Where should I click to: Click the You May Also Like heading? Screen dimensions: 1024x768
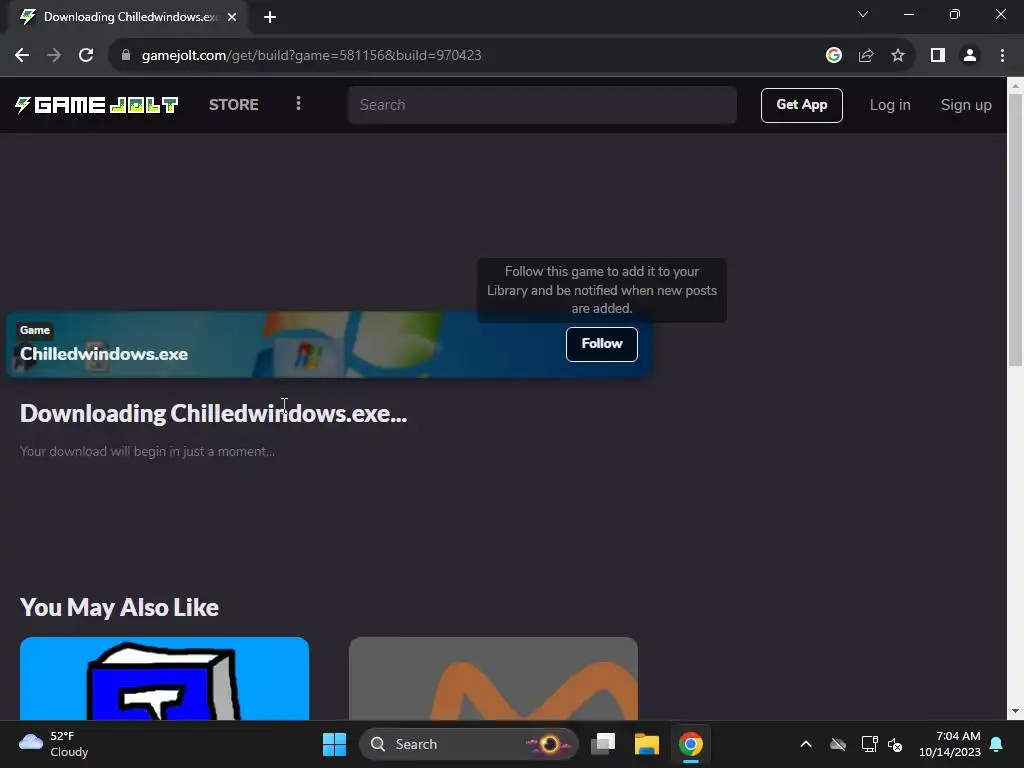pos(120,607)
